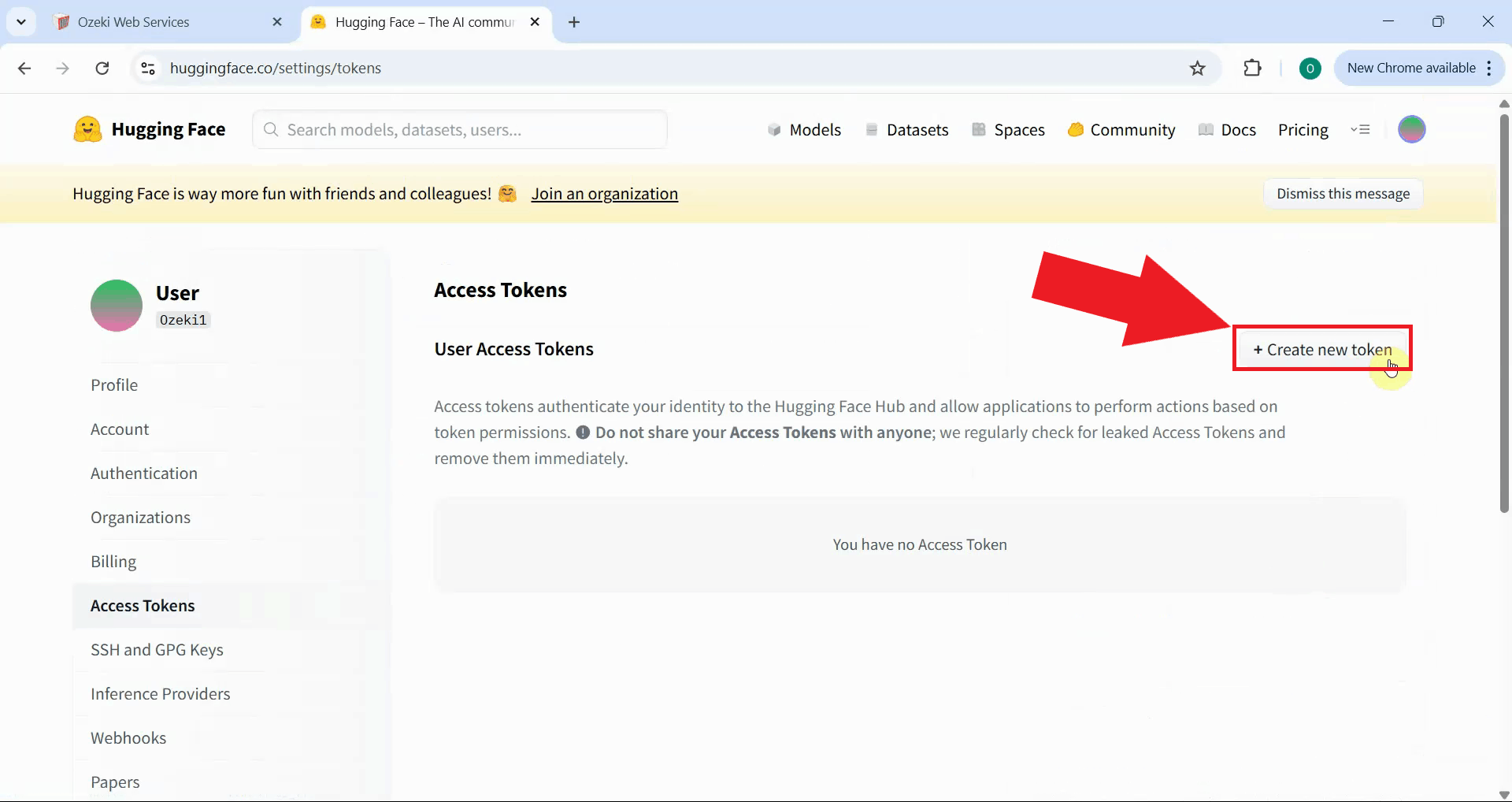Click the Community speech icon
The image size is (1512, 802).
tap(1077, 129)
